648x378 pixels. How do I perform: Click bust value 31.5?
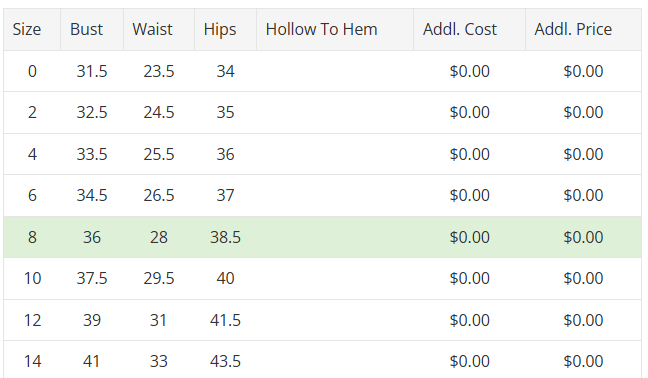[x=92, y=71]
